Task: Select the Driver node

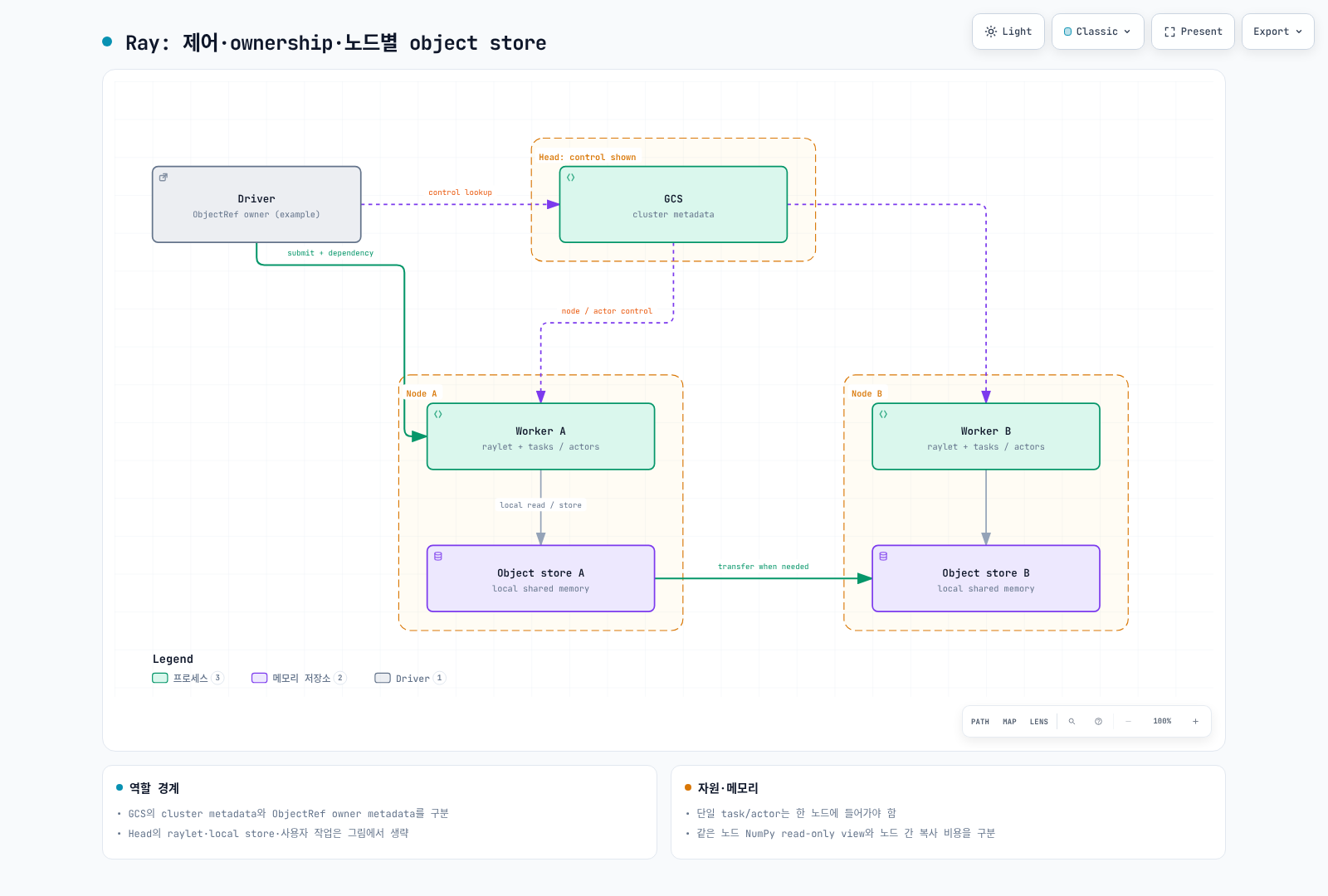Action: coord(256,204)
